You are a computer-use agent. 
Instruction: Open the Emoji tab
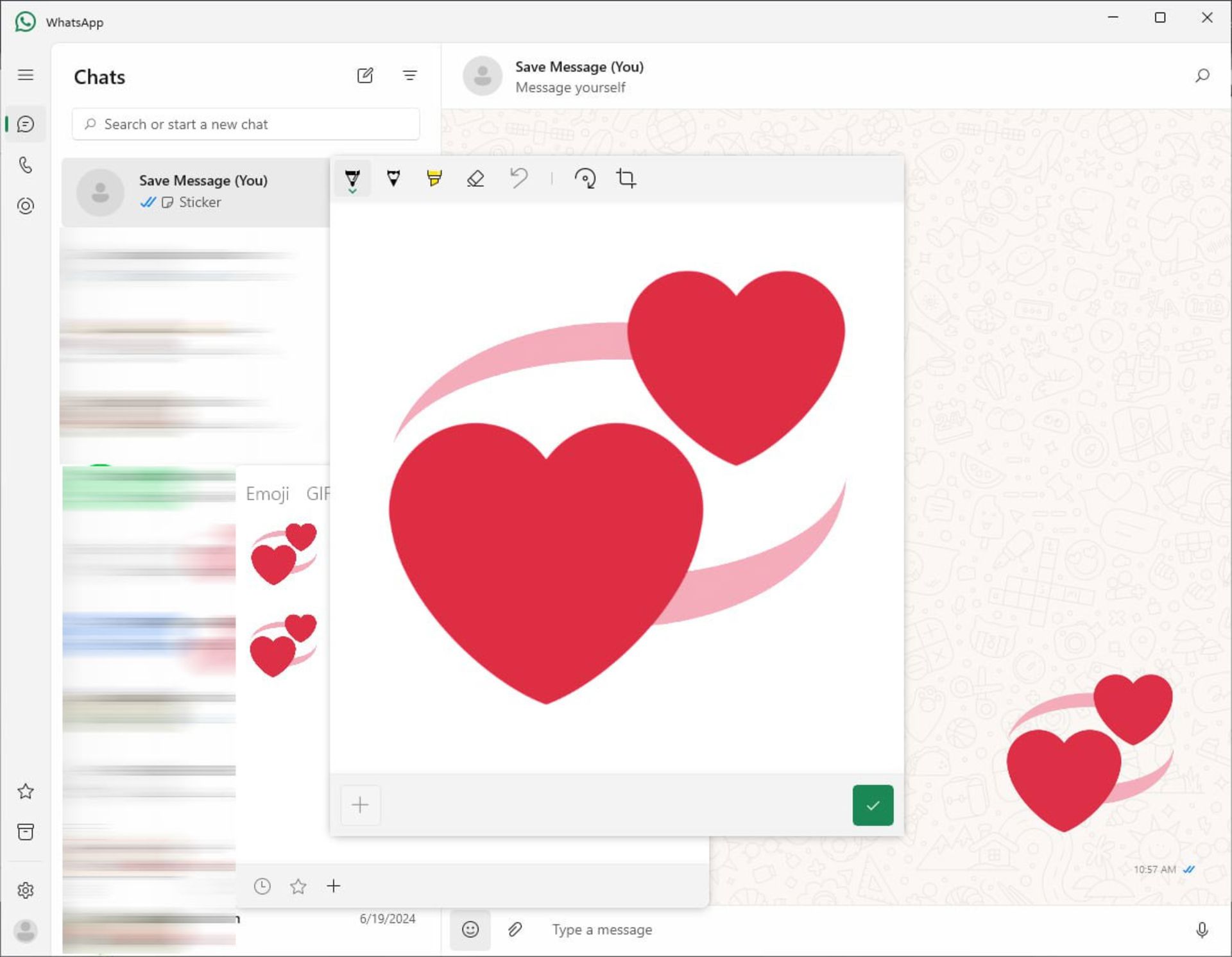pyautogui.click(x=268, y=493)
